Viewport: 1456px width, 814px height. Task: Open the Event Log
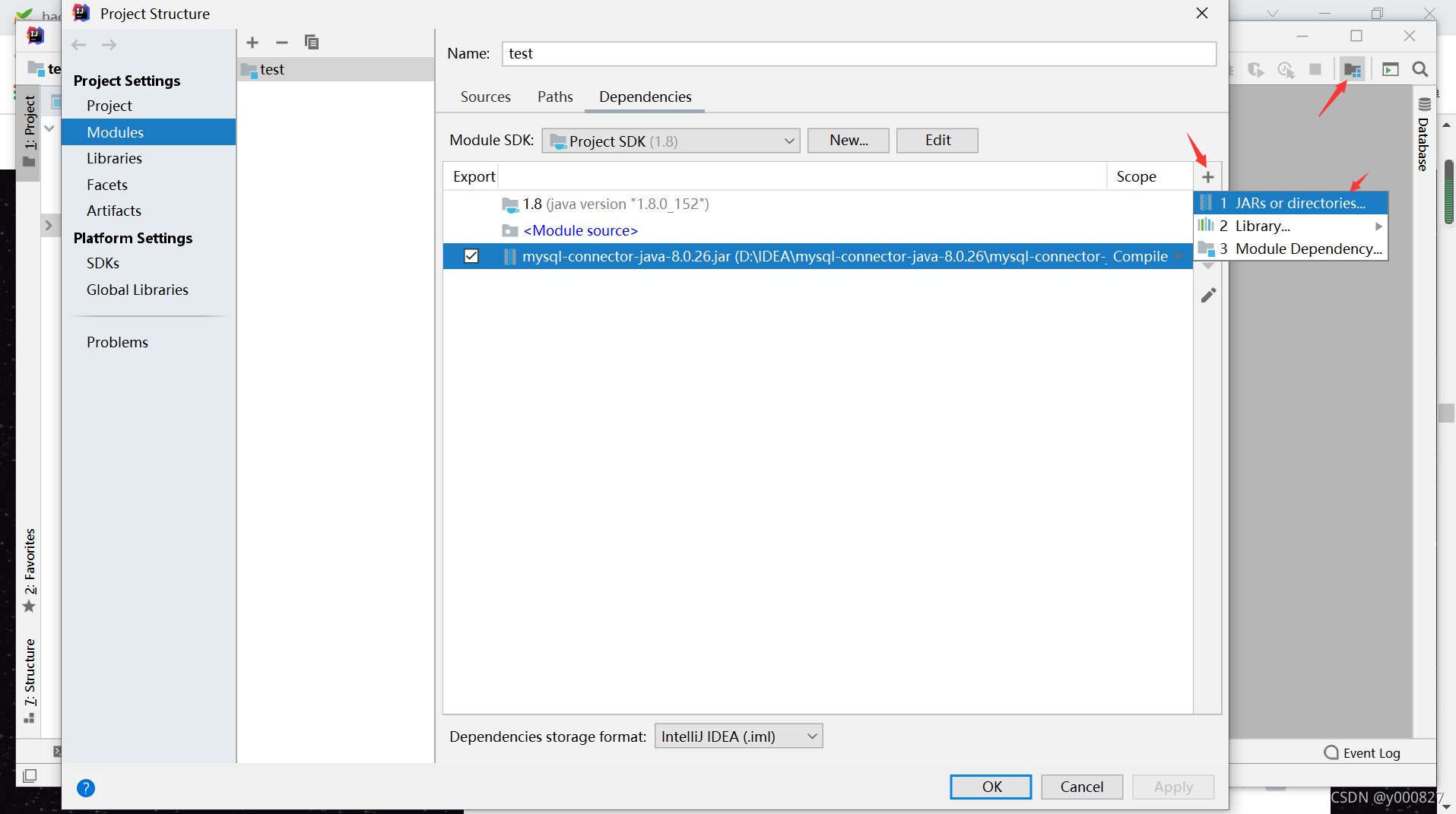(1362, 752)
